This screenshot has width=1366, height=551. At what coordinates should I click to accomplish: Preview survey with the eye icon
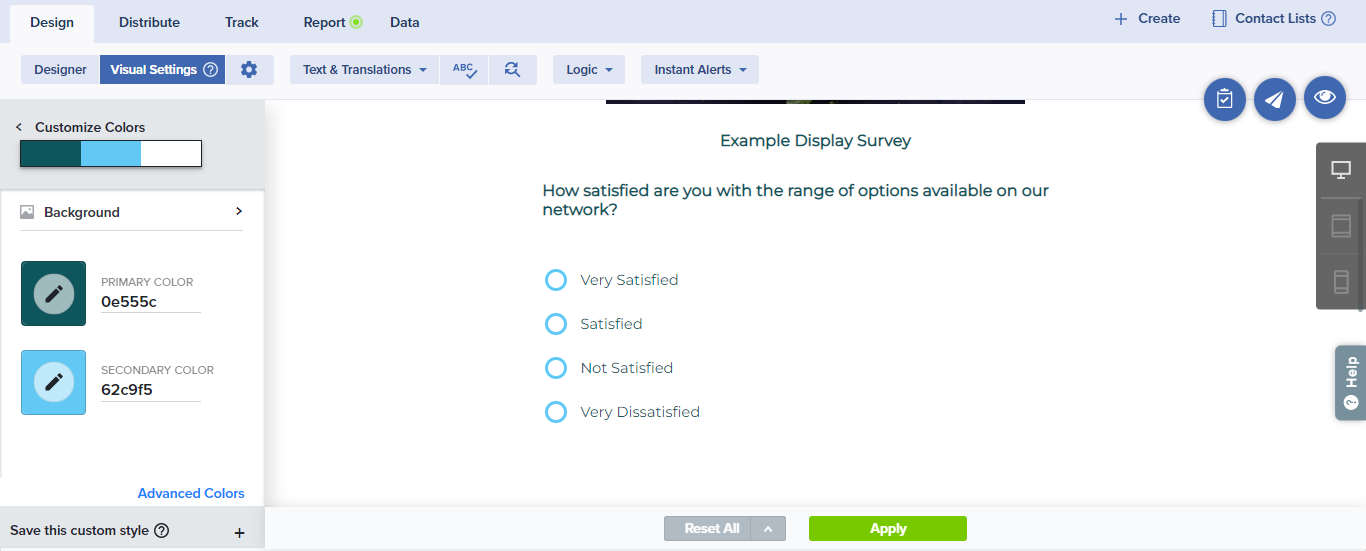(x=1325, y=97)
